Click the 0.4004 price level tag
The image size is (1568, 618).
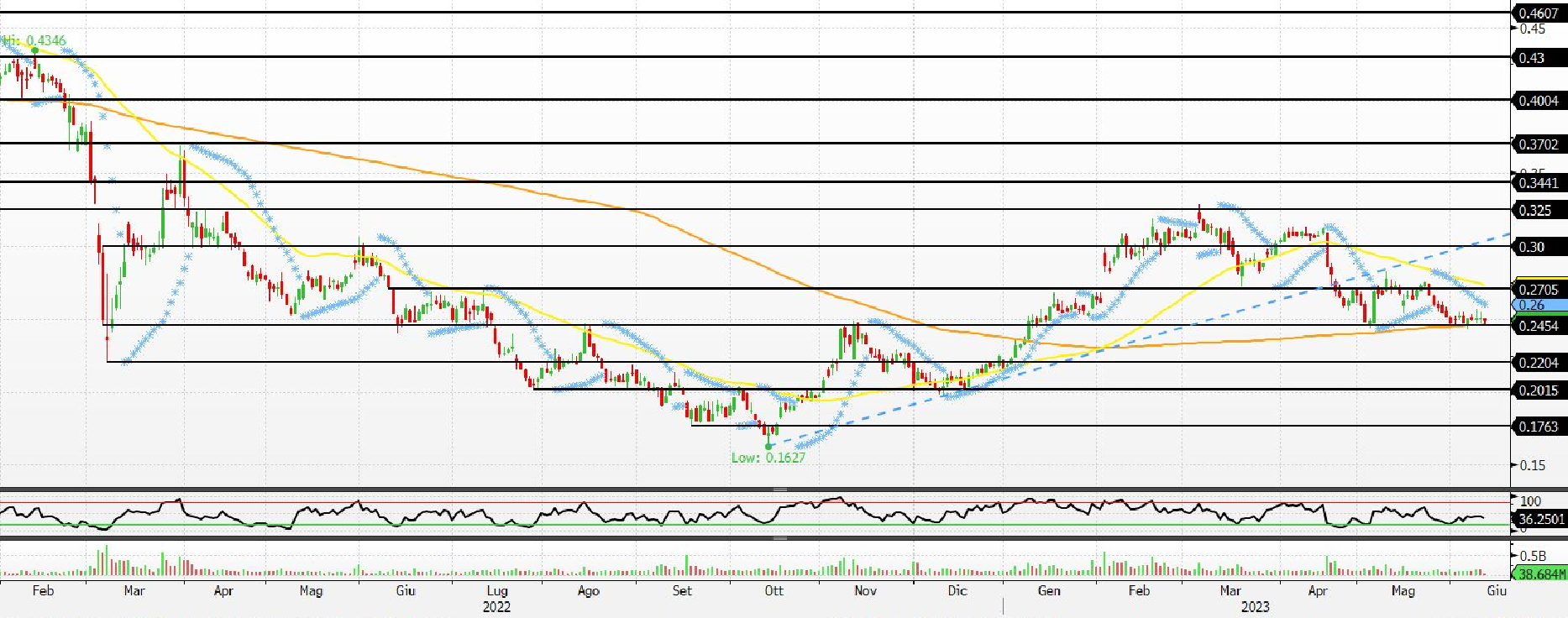point(1539,101)
